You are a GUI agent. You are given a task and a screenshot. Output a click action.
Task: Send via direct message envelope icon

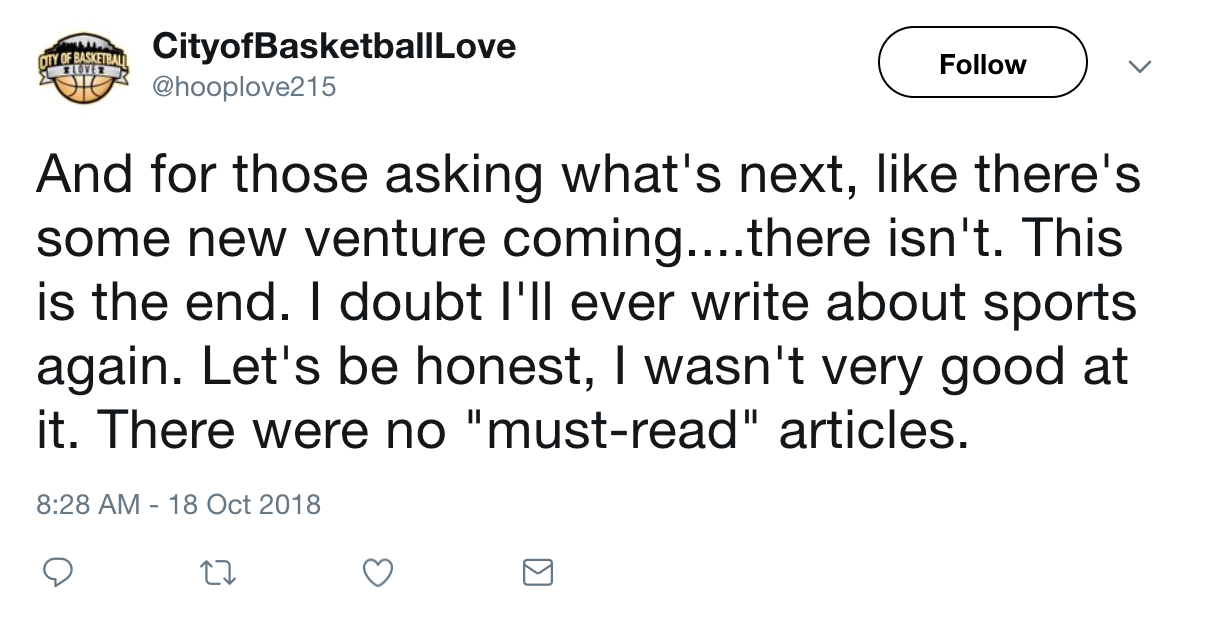pos(538,572)
